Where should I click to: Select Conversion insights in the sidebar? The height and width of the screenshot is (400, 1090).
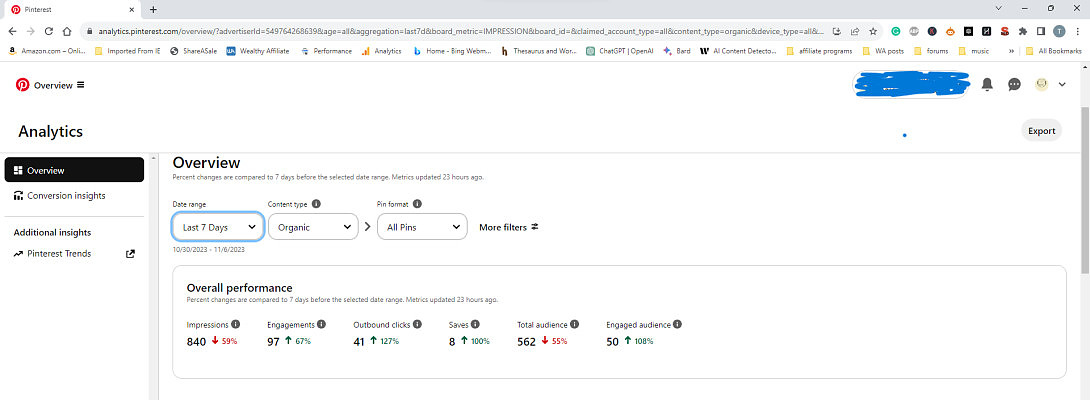click(x=66, y=196)
